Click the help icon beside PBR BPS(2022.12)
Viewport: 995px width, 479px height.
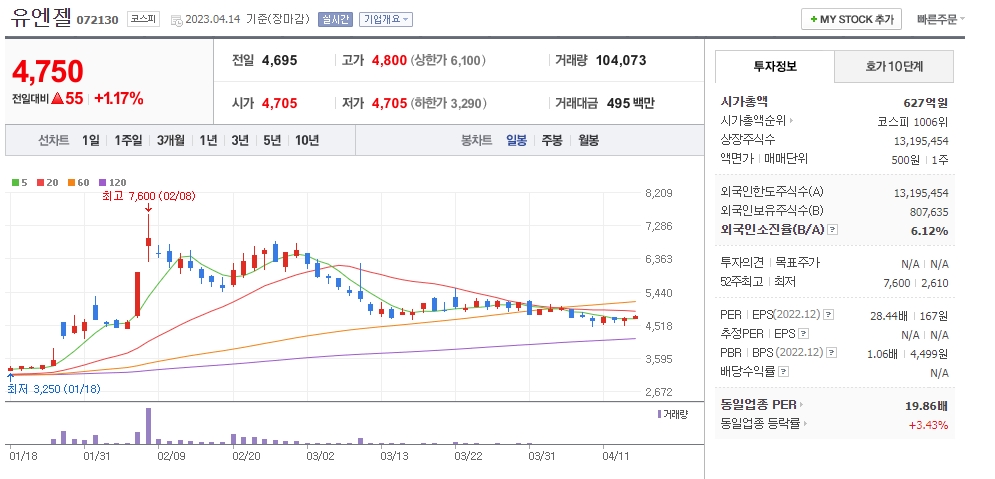[832, 352]
